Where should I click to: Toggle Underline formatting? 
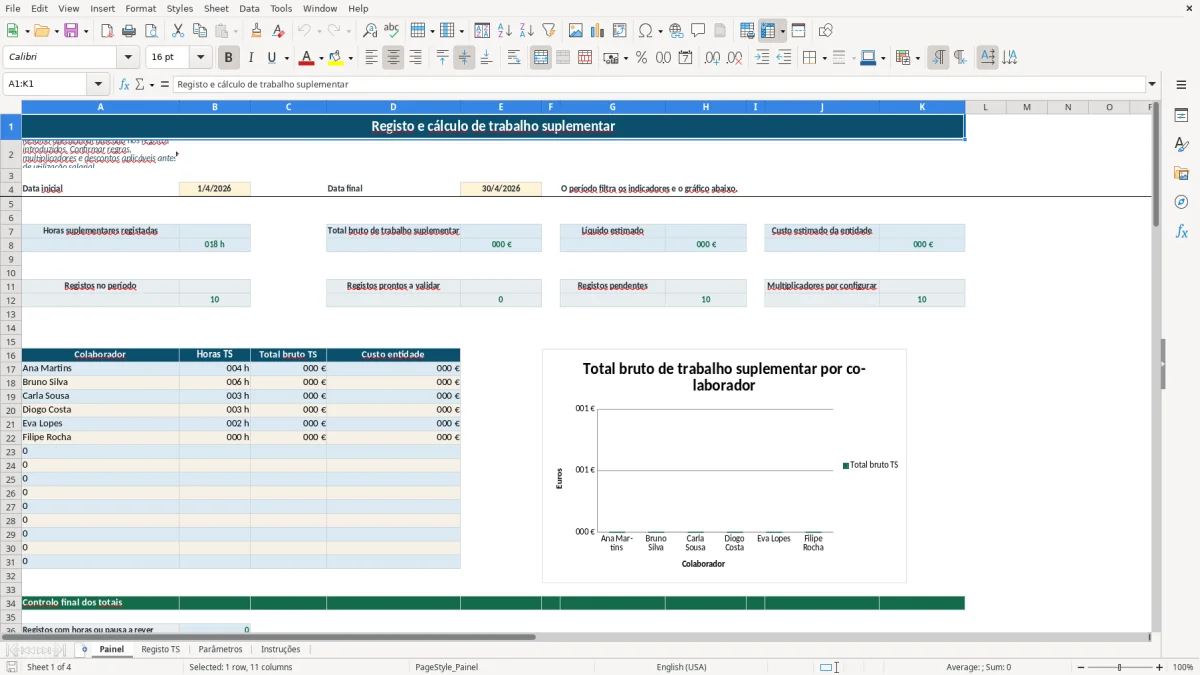(x=271, y=58)
